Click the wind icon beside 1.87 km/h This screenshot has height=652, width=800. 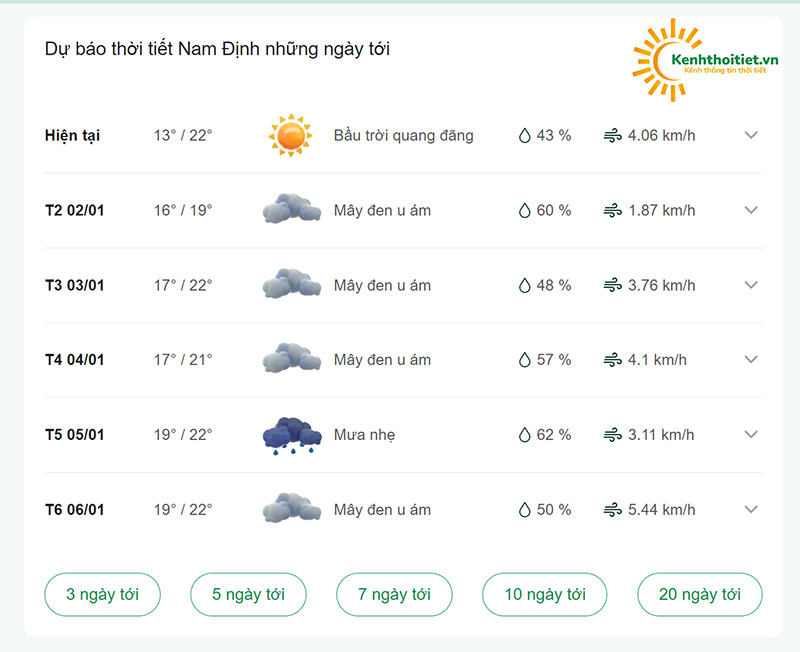tap(612, 210)
